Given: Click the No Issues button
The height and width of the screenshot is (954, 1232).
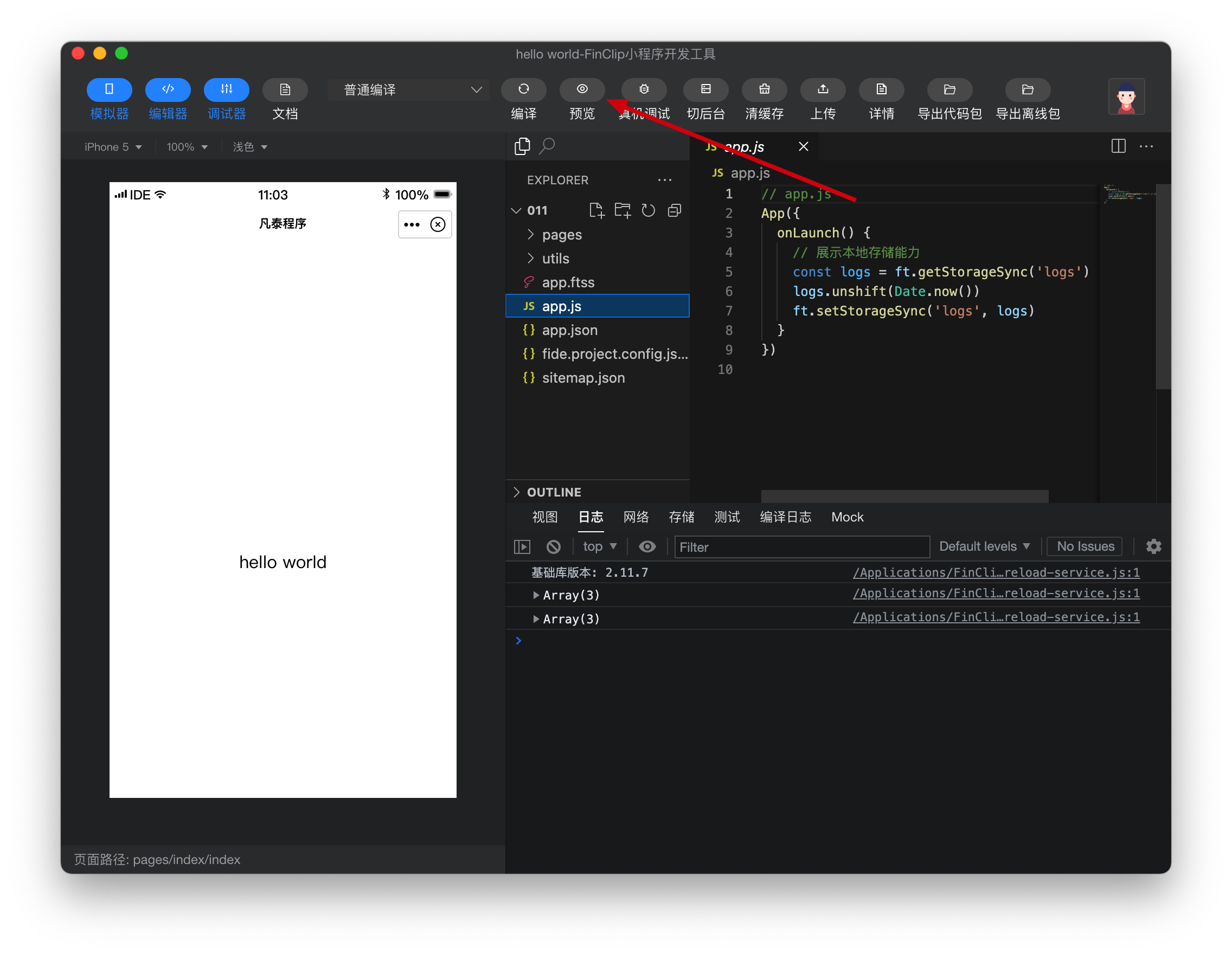Looking at the screenshot, I should tap(1084, 546).
